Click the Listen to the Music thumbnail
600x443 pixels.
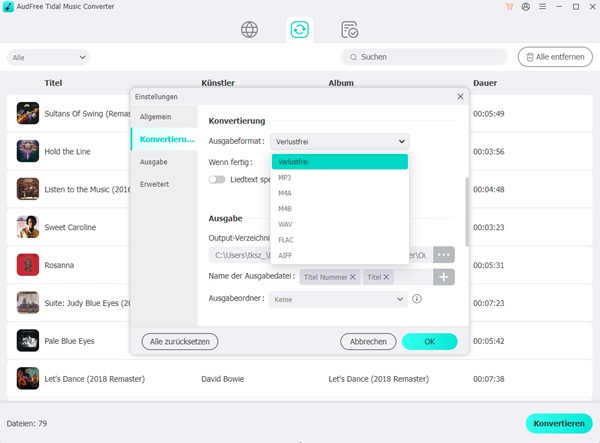28,189
